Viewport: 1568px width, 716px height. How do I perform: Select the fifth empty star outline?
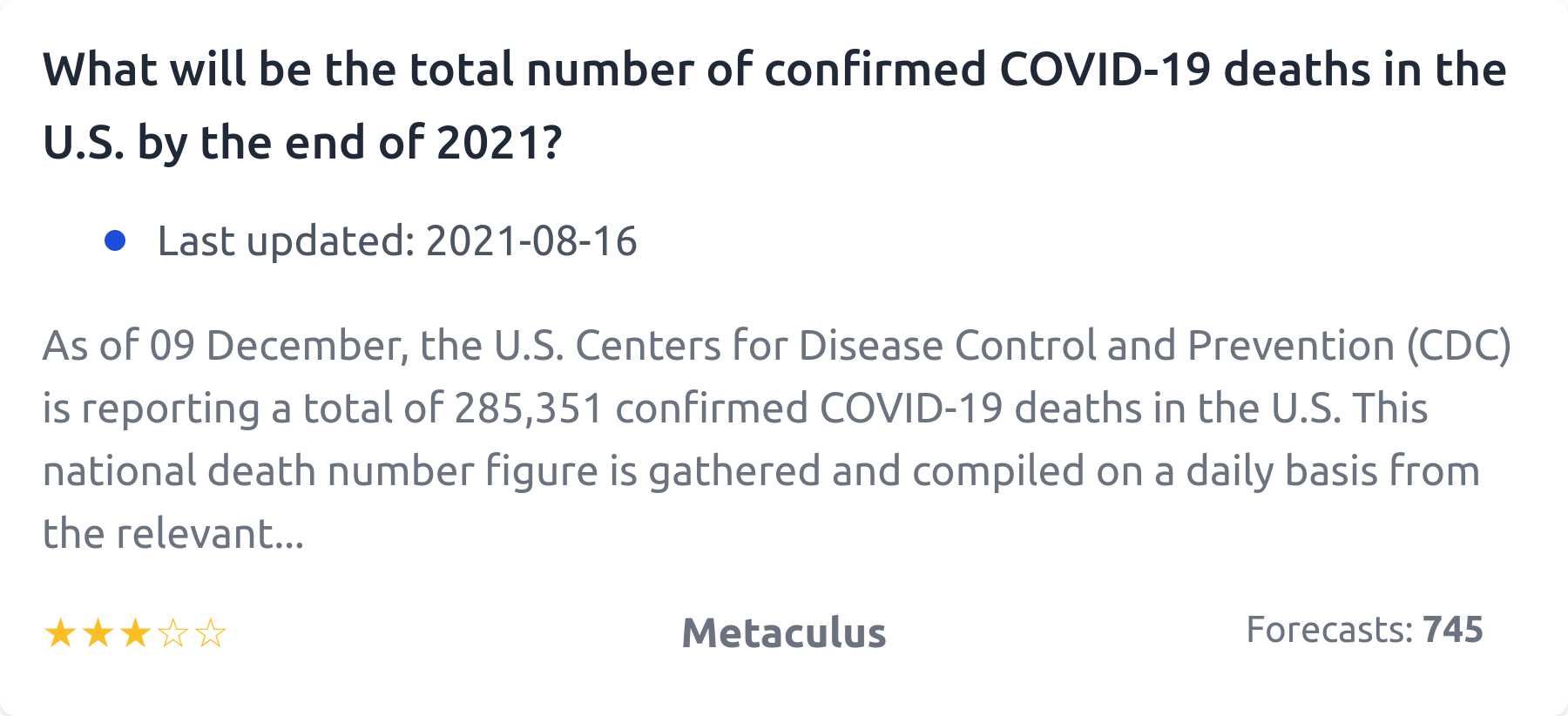(211, 633)
